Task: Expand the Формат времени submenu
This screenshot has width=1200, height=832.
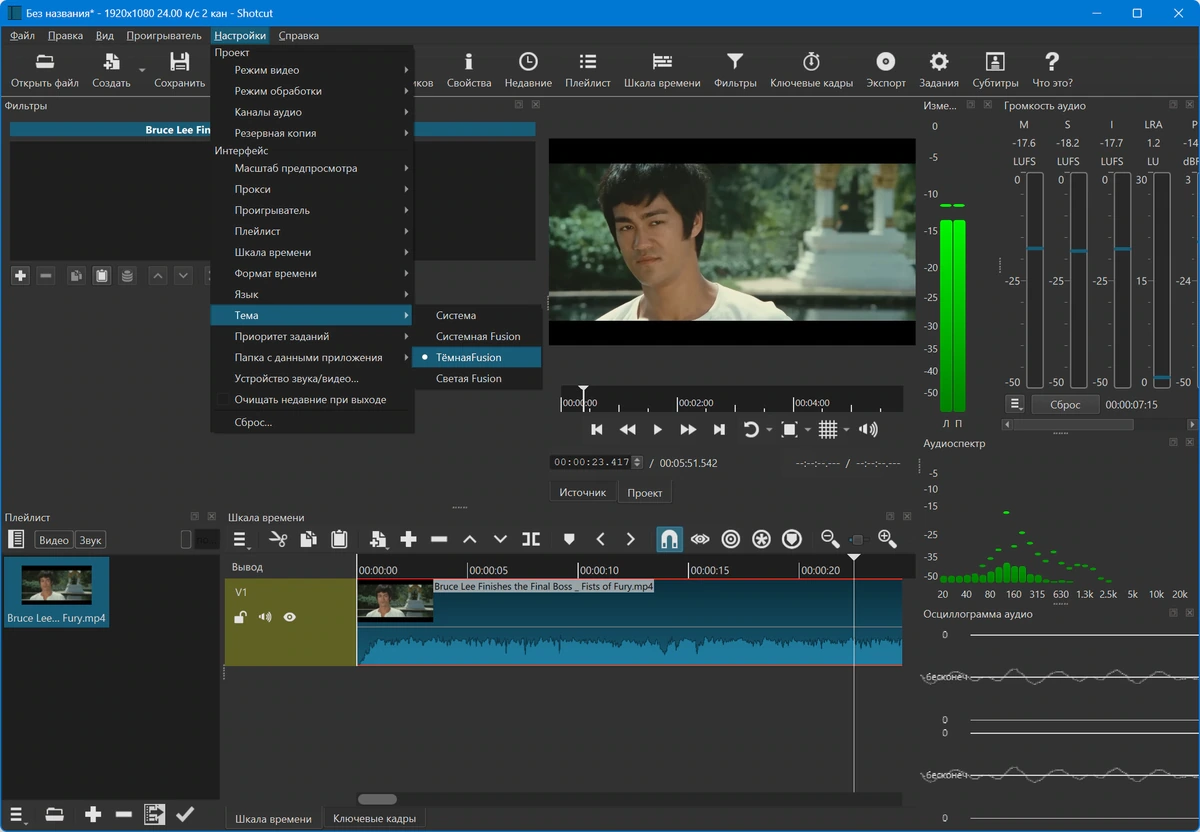Action: [312, 273]
